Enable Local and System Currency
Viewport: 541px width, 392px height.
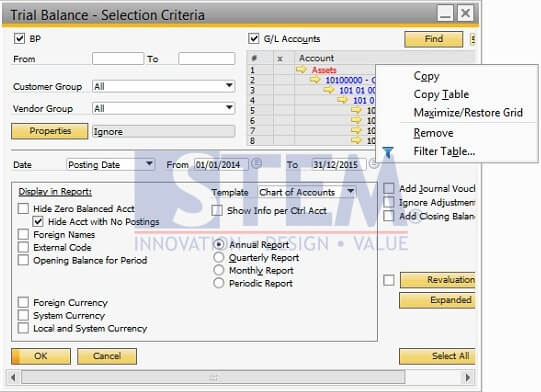tap(23, 328)
